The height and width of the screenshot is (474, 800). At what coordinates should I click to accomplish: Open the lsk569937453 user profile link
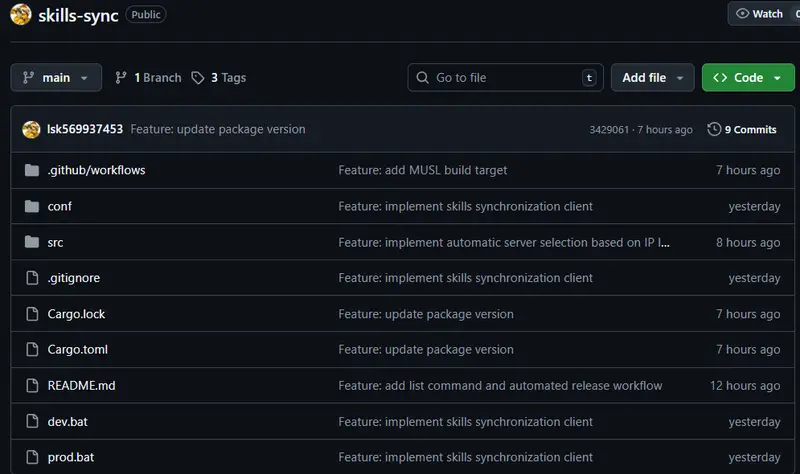[x=85, y=129]
